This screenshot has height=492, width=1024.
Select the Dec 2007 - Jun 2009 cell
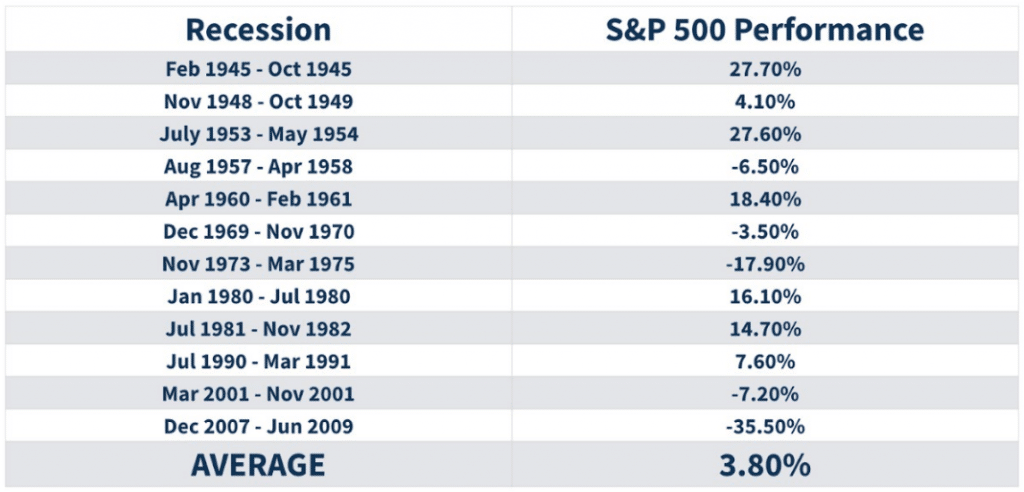(258, 427)
